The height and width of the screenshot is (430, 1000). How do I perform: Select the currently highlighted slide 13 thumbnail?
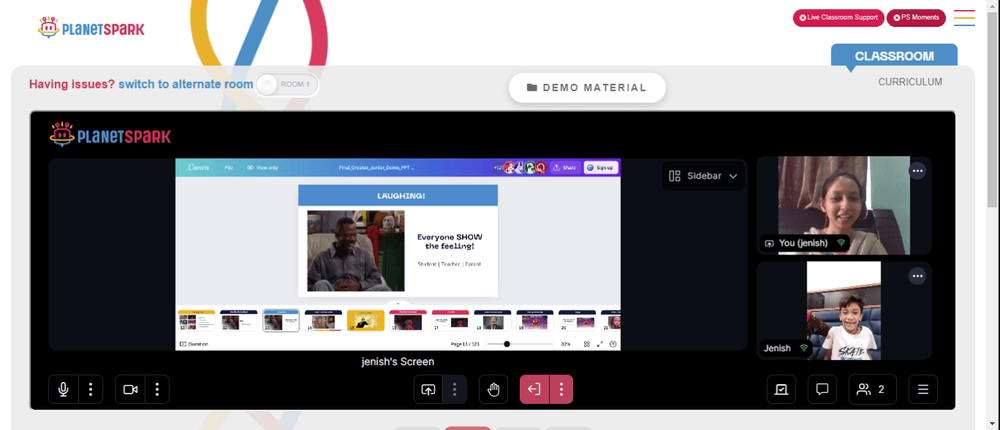(x=281, y=321)
